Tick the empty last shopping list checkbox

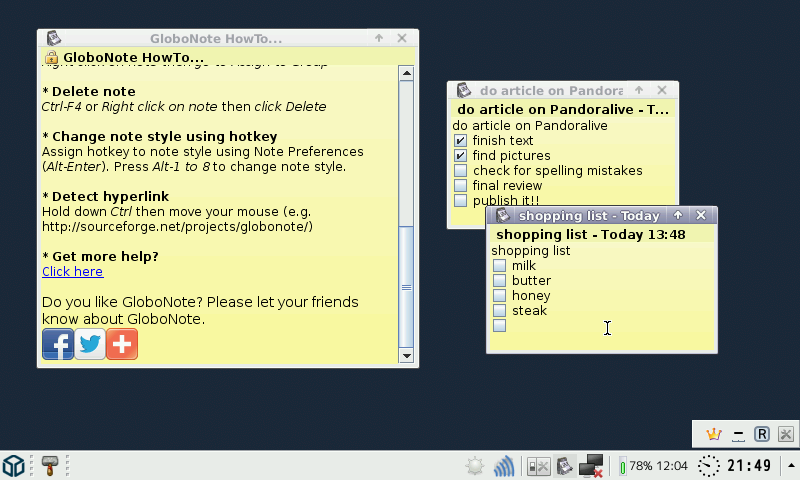(x=499, y=325)
